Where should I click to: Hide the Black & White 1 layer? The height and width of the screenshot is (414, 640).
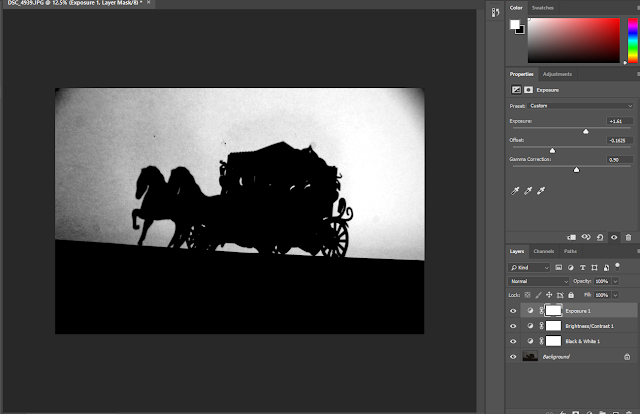pos(513,341)
